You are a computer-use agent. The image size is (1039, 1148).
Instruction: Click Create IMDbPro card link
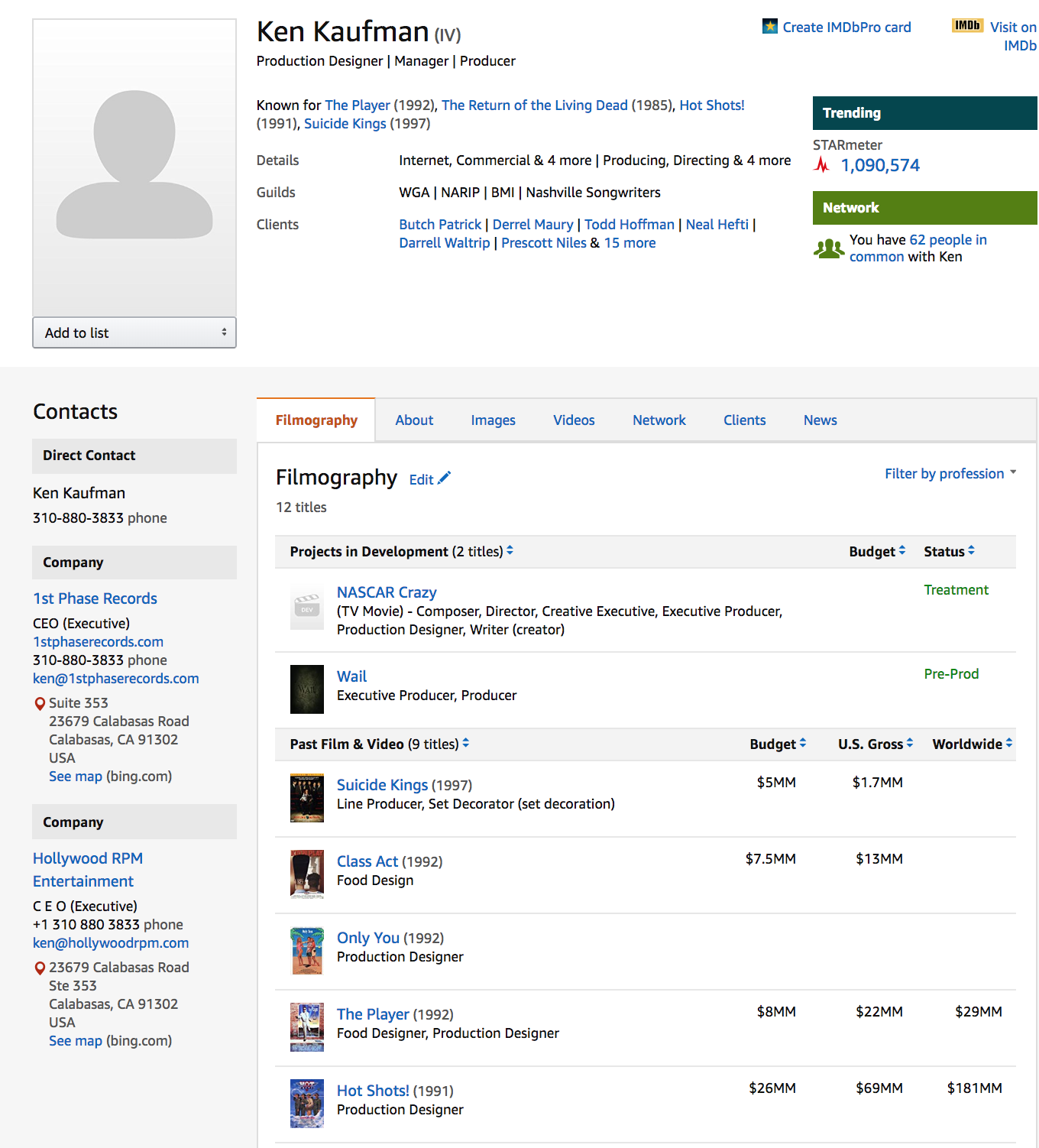846,27
